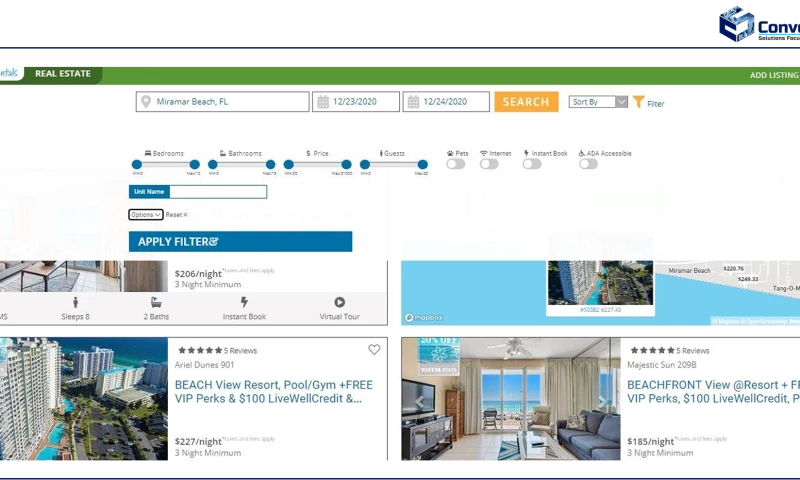
Task: Click the Internet wifi icon
Action: [484, 153]
